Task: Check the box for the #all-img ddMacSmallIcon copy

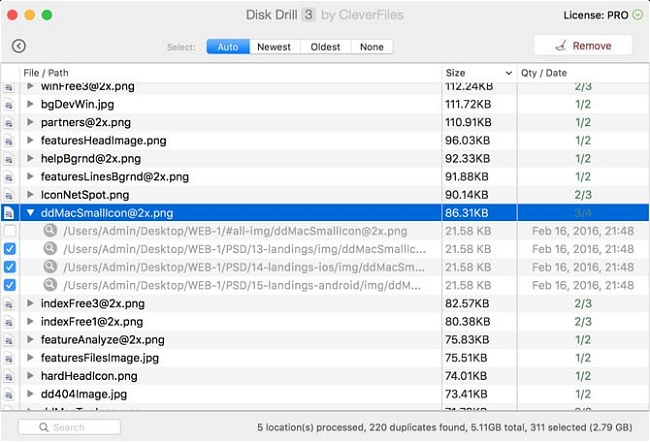Action: [x=10, y=231]
